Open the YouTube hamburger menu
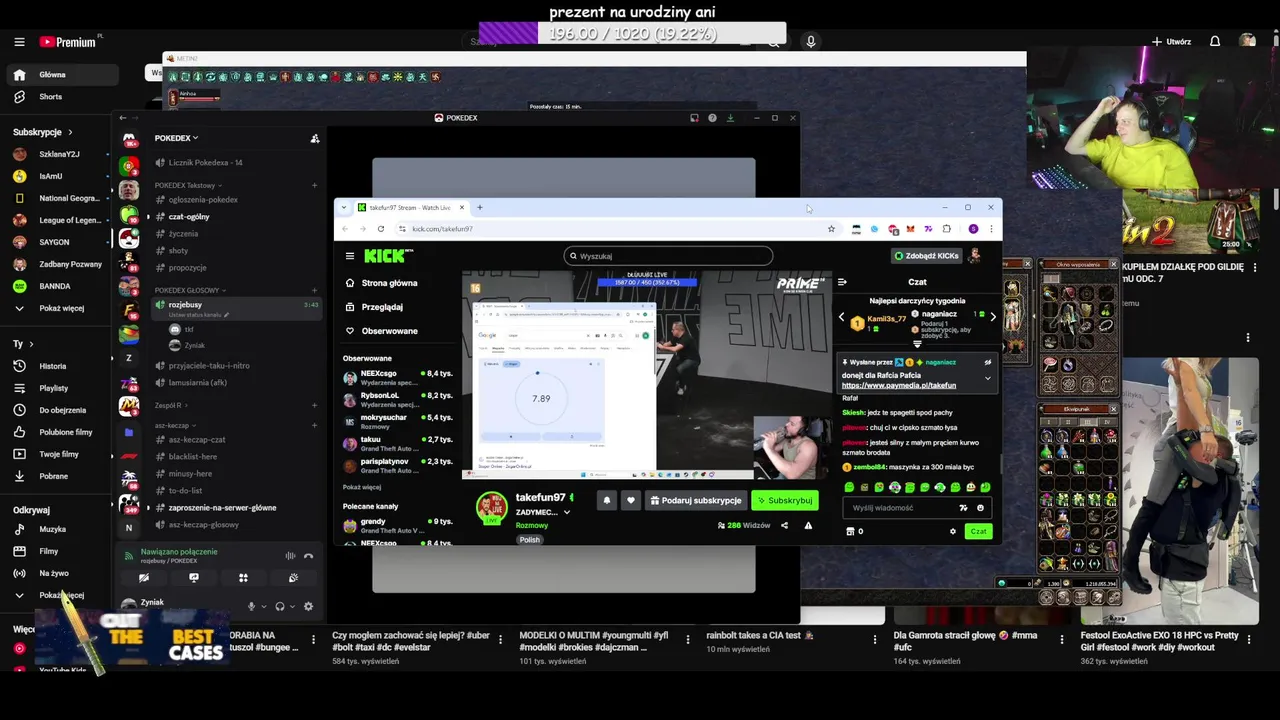 point(19,42)
